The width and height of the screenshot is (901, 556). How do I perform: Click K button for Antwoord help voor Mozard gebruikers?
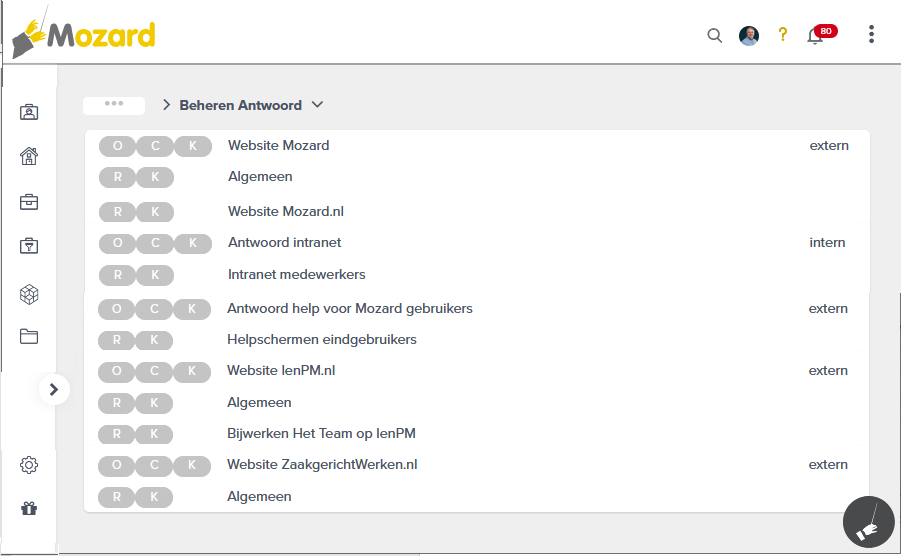pyautogui.click(x=192, y=309)
